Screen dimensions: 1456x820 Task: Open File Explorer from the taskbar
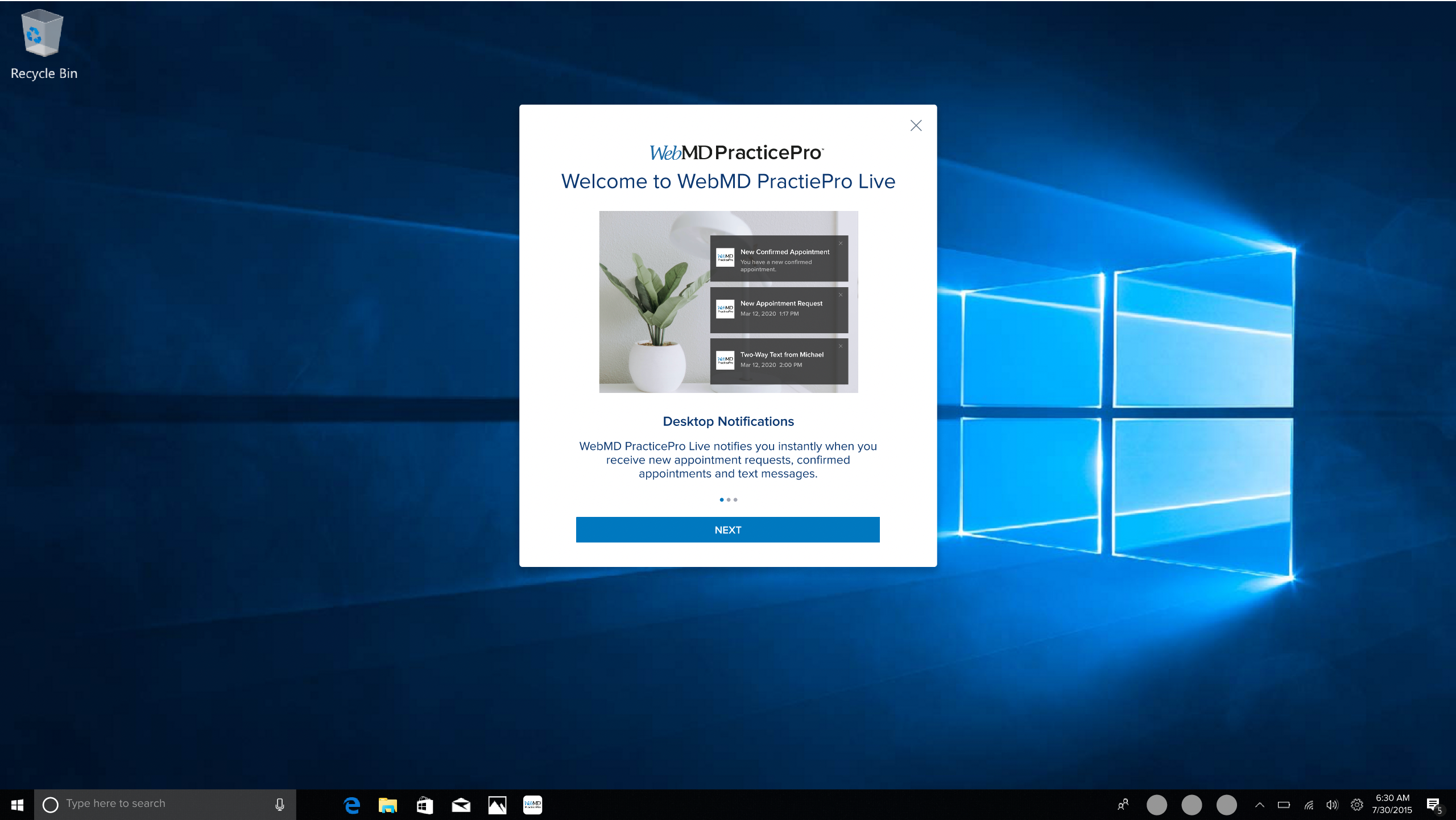click(388, 805)
